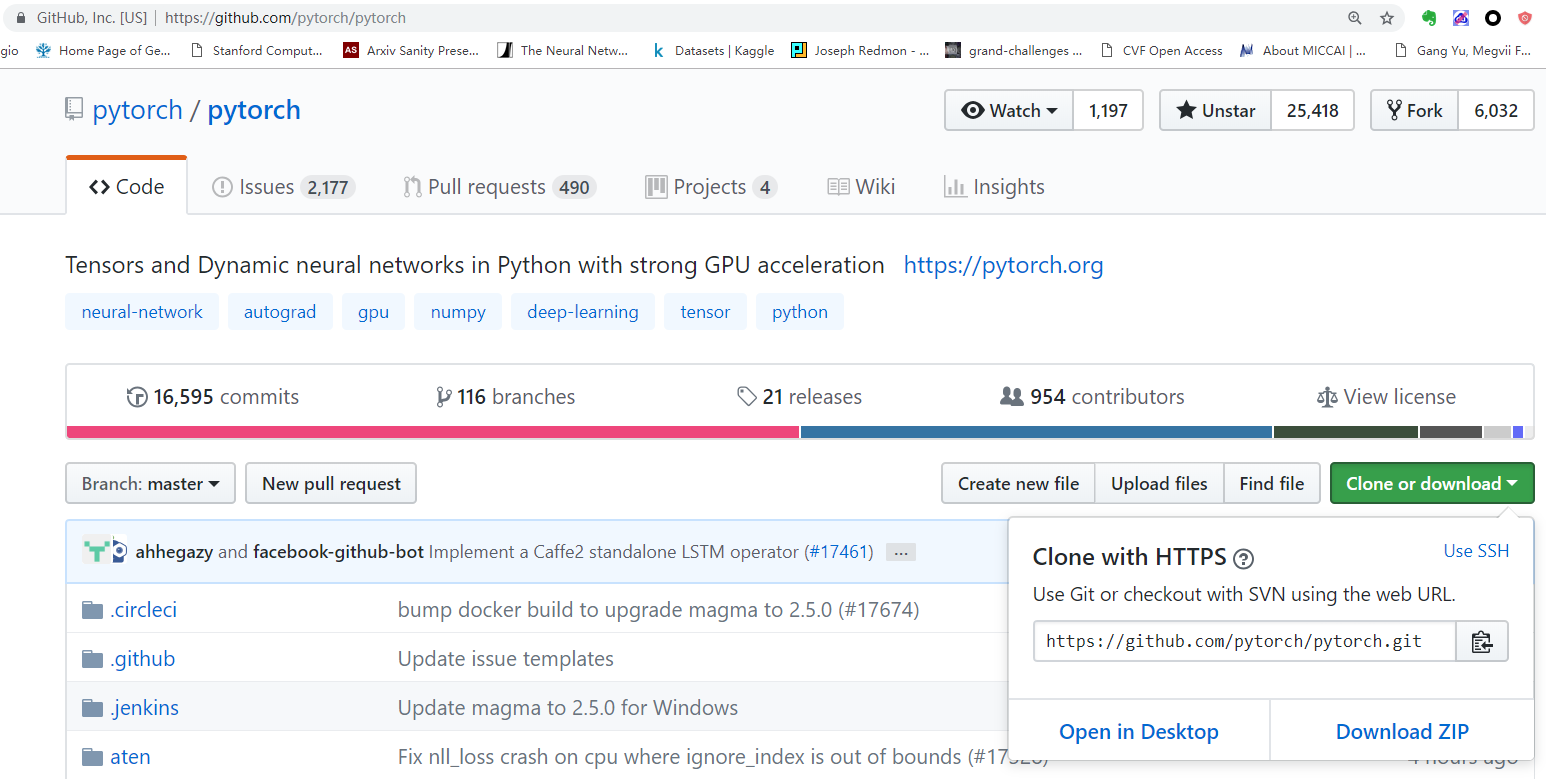Click ahhegazy's commit author avatar
This screenshot has height=779, width=1546.
[96, 551]
